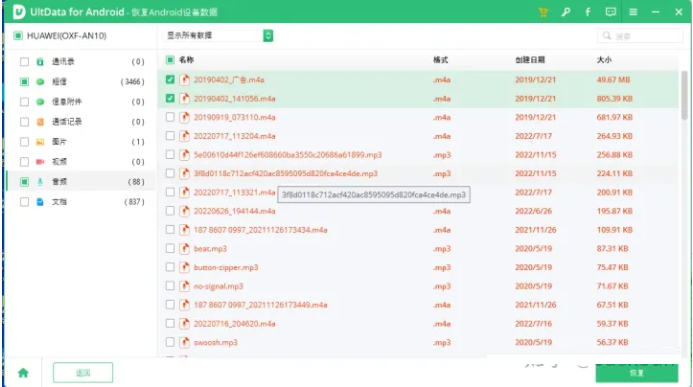Check the 20220717_113204.m4a checkbox
The height and width of the screenshot is (387, 693).
tap(170, 136)
